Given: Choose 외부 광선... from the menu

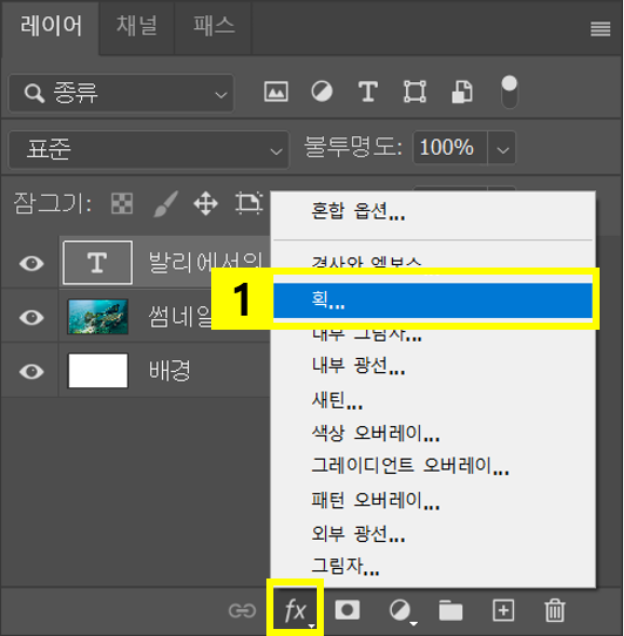Looking at the screenshot, I should tap(433, 534).
